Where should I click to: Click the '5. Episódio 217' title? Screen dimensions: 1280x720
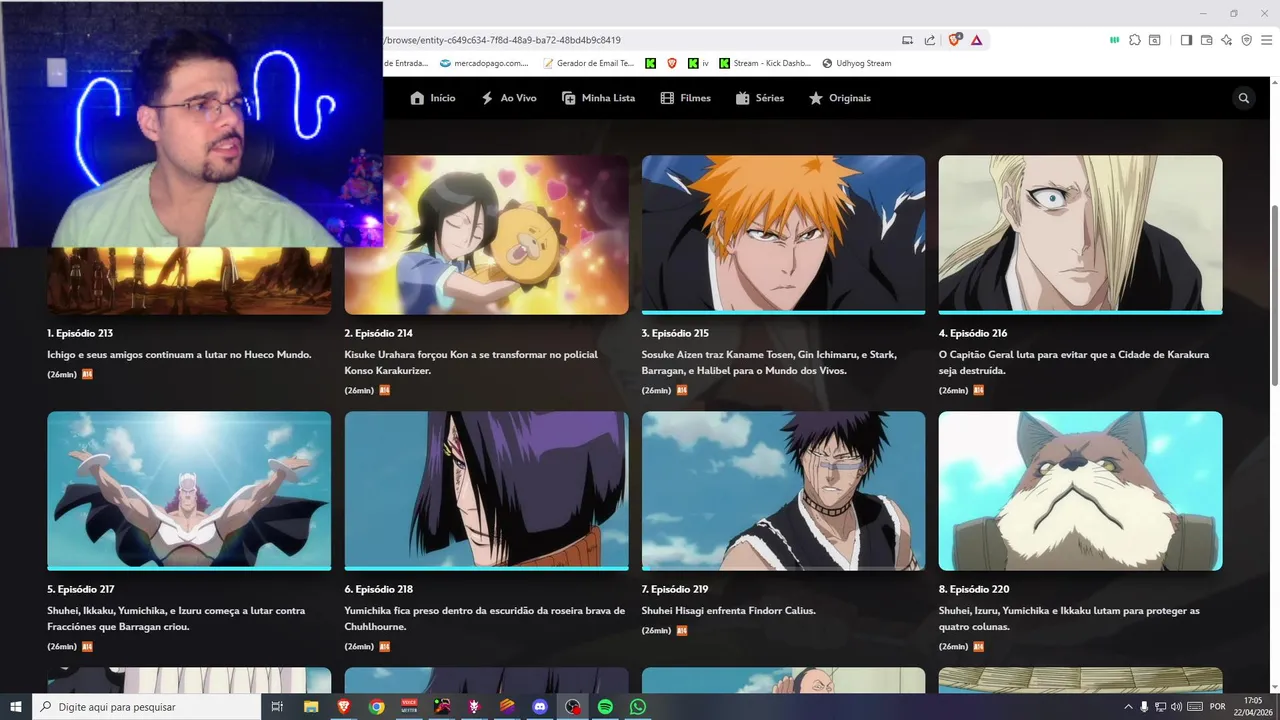(81, 589)
